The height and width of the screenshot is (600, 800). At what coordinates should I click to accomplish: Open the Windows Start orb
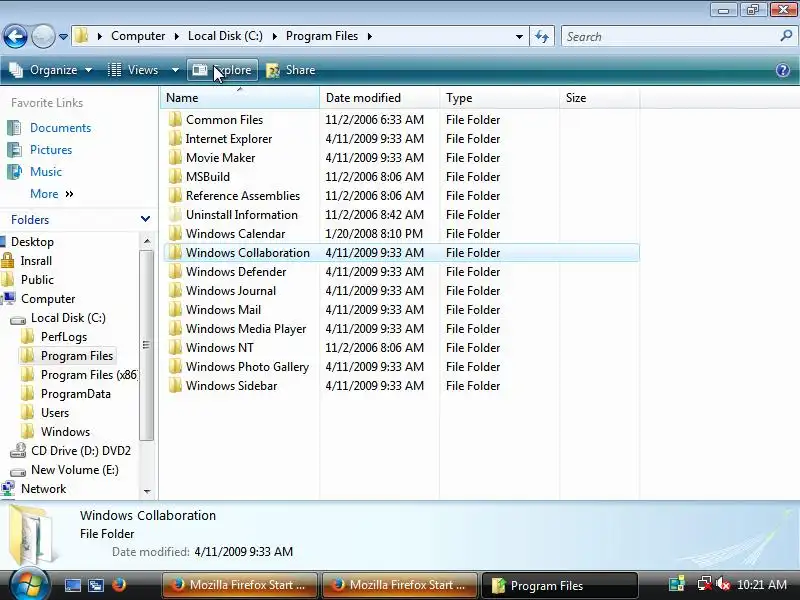click(x=28, y=584)
